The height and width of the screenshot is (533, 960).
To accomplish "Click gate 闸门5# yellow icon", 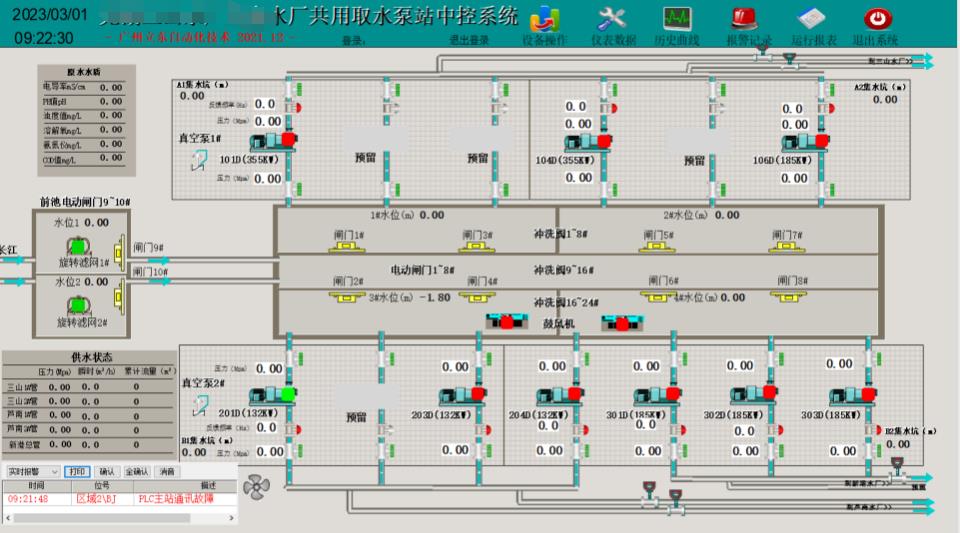I will [x=658, y=247].
